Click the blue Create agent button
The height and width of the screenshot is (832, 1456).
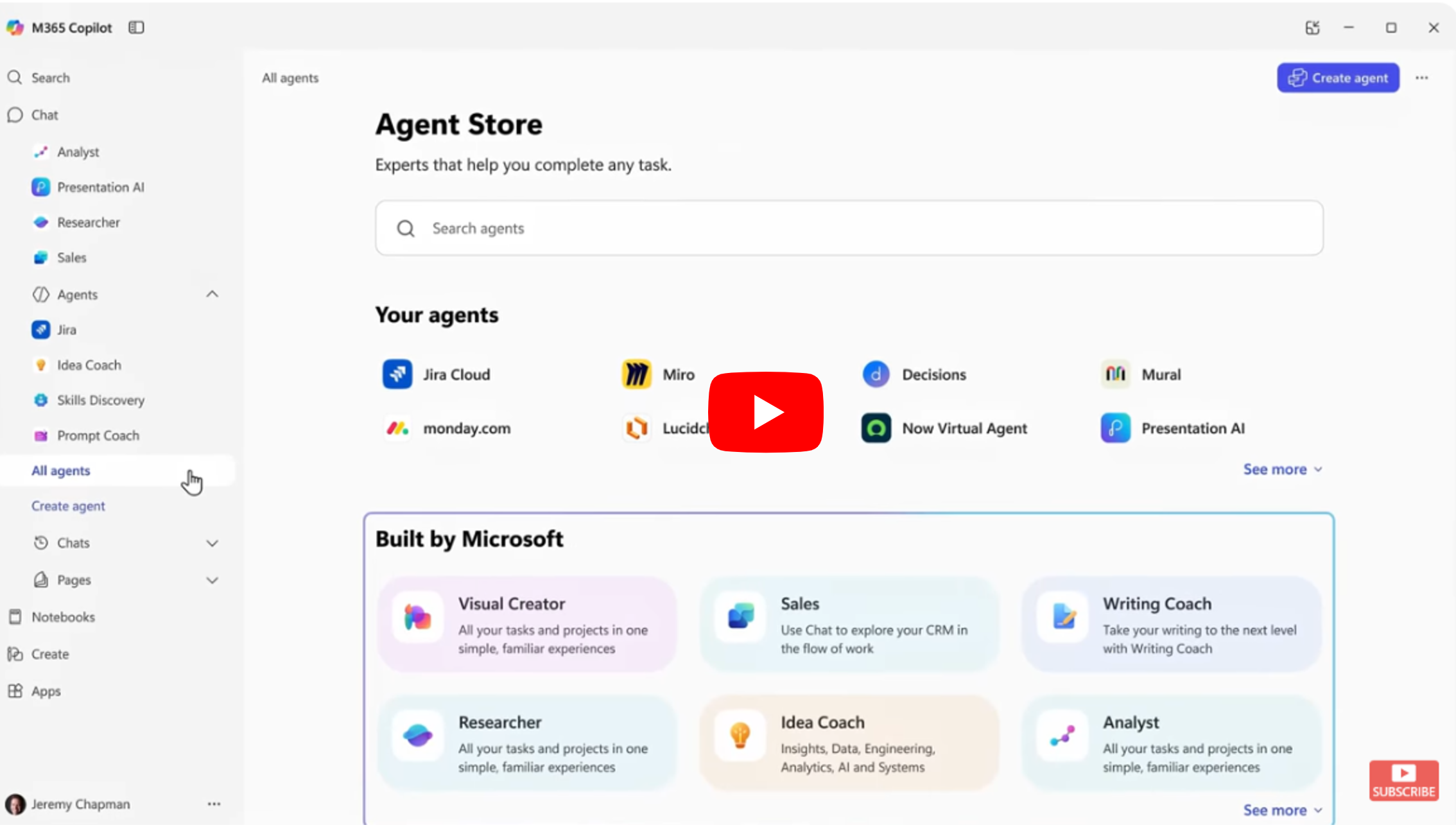click(1338, 78)
